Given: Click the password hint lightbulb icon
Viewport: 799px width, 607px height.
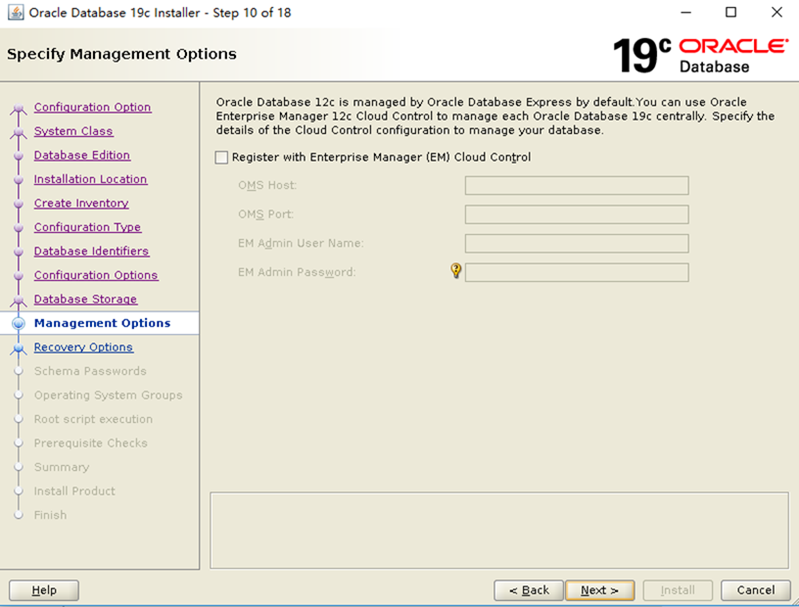Looking at the screenshot, I should point(456,270).
